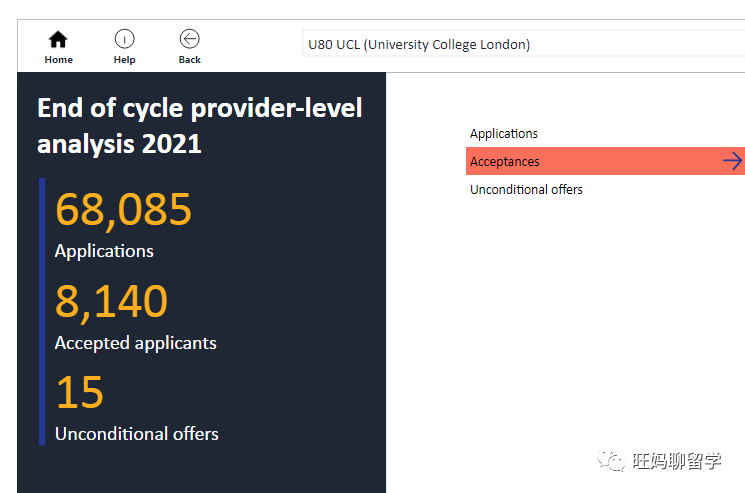Open the U80 UCL provider dropdown
Image resolution: width=745 pixels, height=493 pixels.
[x=522, y=44]
